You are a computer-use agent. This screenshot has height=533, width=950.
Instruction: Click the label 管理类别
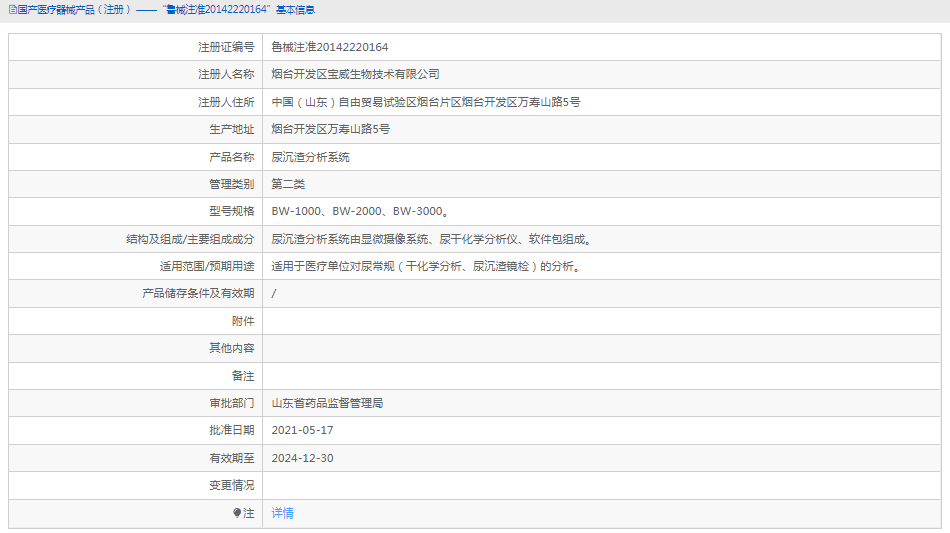click(x=231, y=184)
